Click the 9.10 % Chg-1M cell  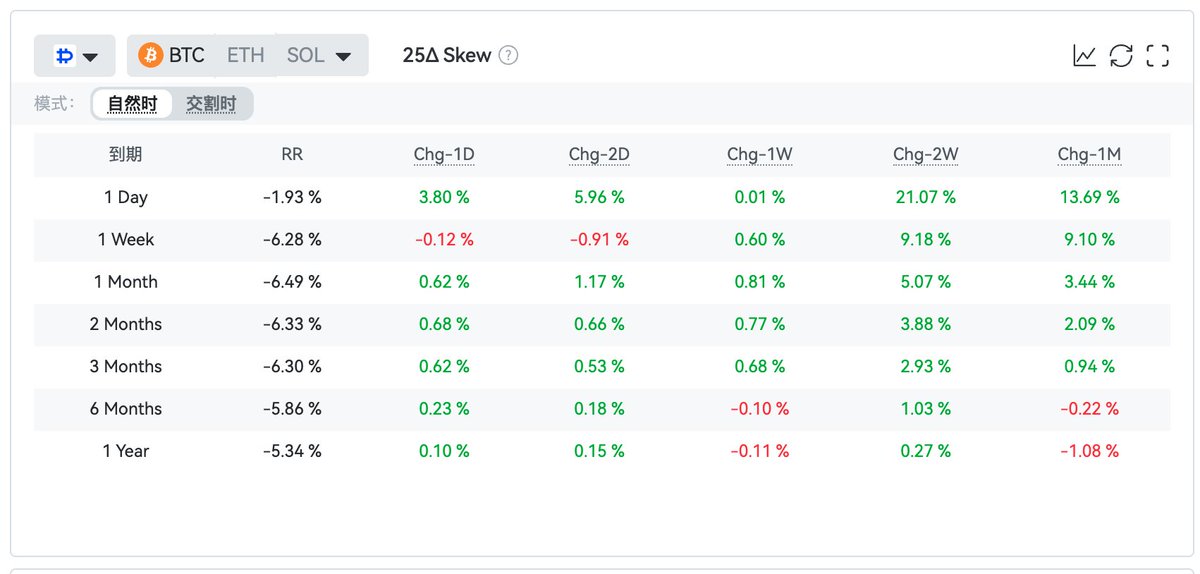1089,240
